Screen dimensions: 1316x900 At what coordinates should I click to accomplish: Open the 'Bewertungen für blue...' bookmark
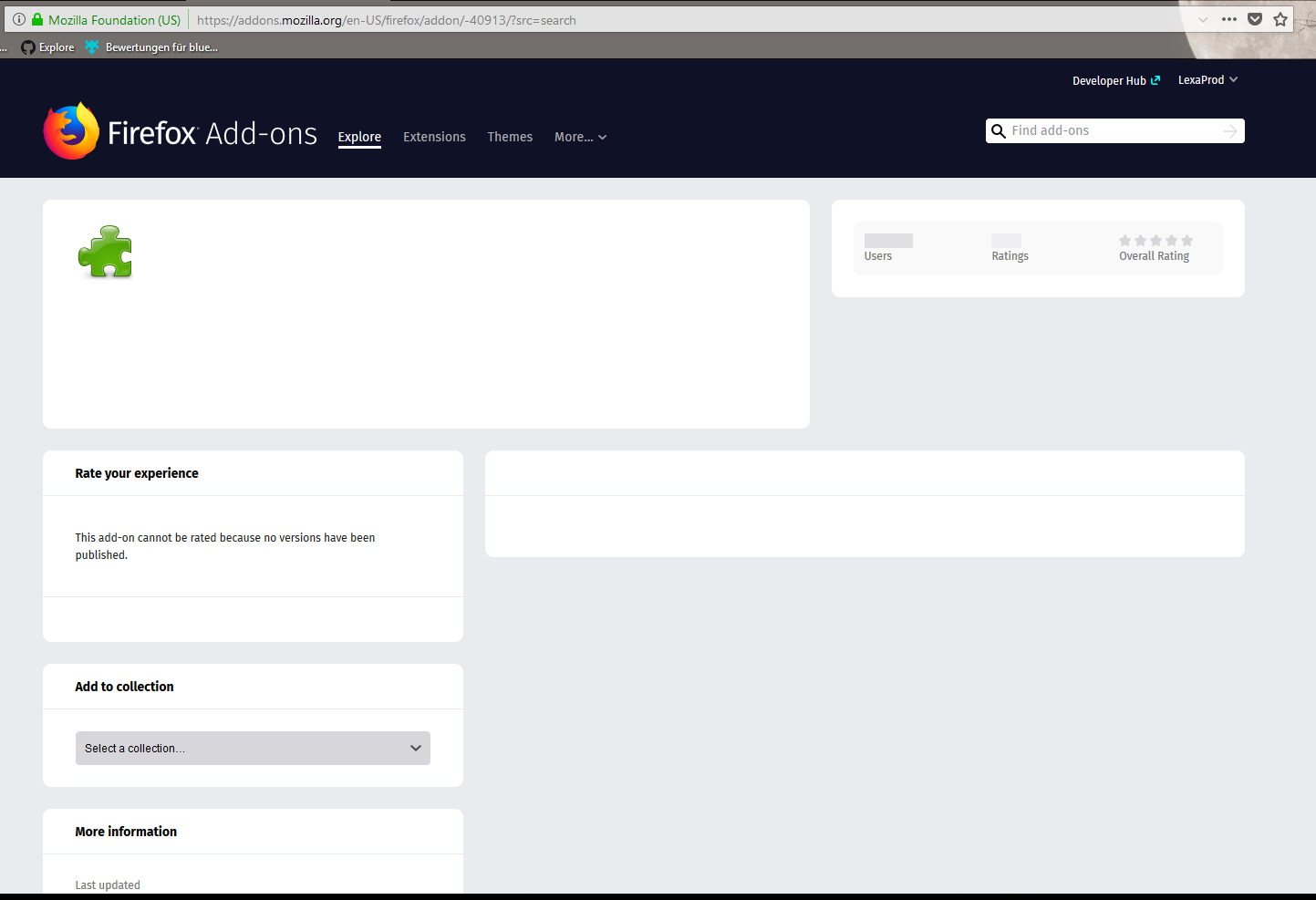[151, 47]
